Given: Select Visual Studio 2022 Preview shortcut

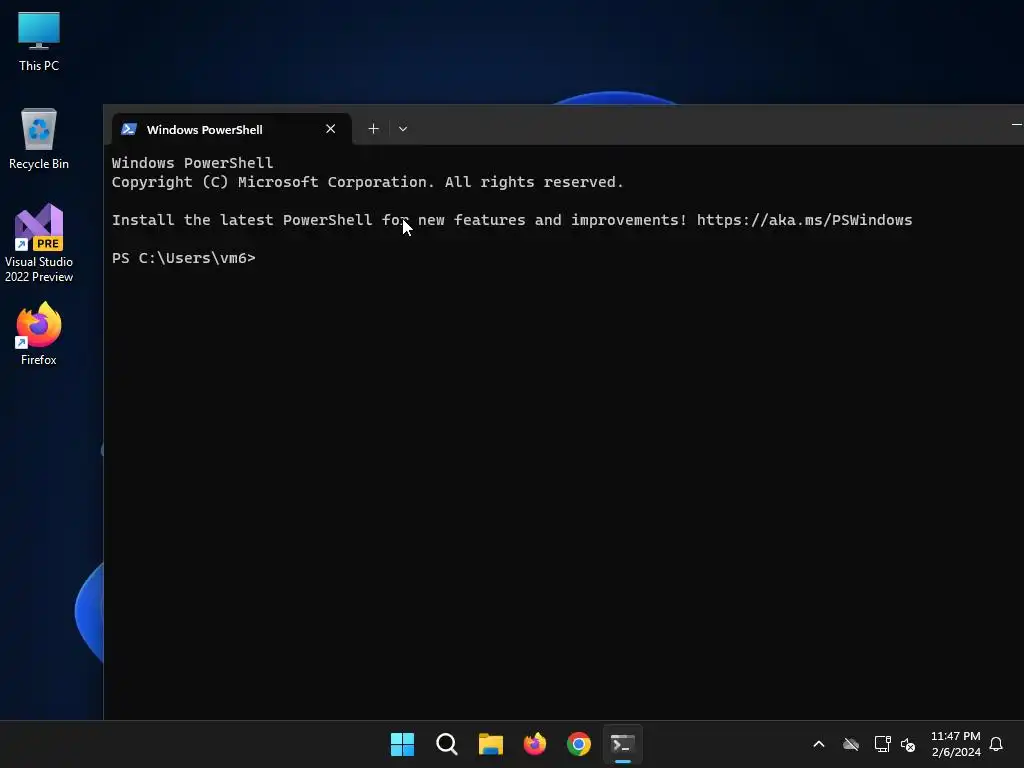Looking at the screenshot, I should click(39, 243).
